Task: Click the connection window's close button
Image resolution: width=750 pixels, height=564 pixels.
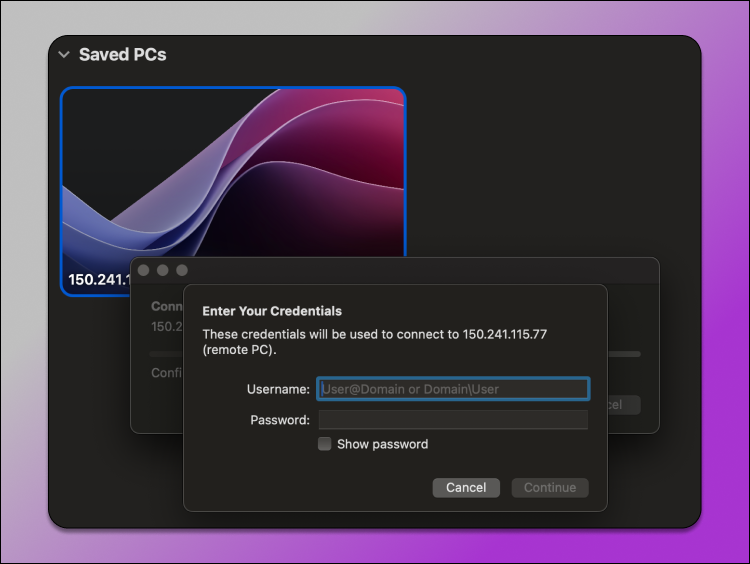Action: click(x=143, y=270)
